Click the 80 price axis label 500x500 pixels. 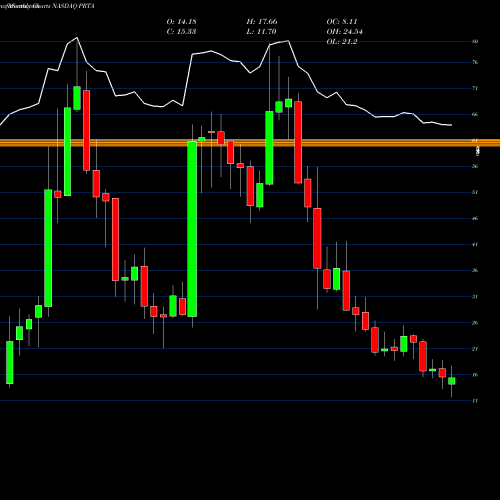tap(475, 42)
